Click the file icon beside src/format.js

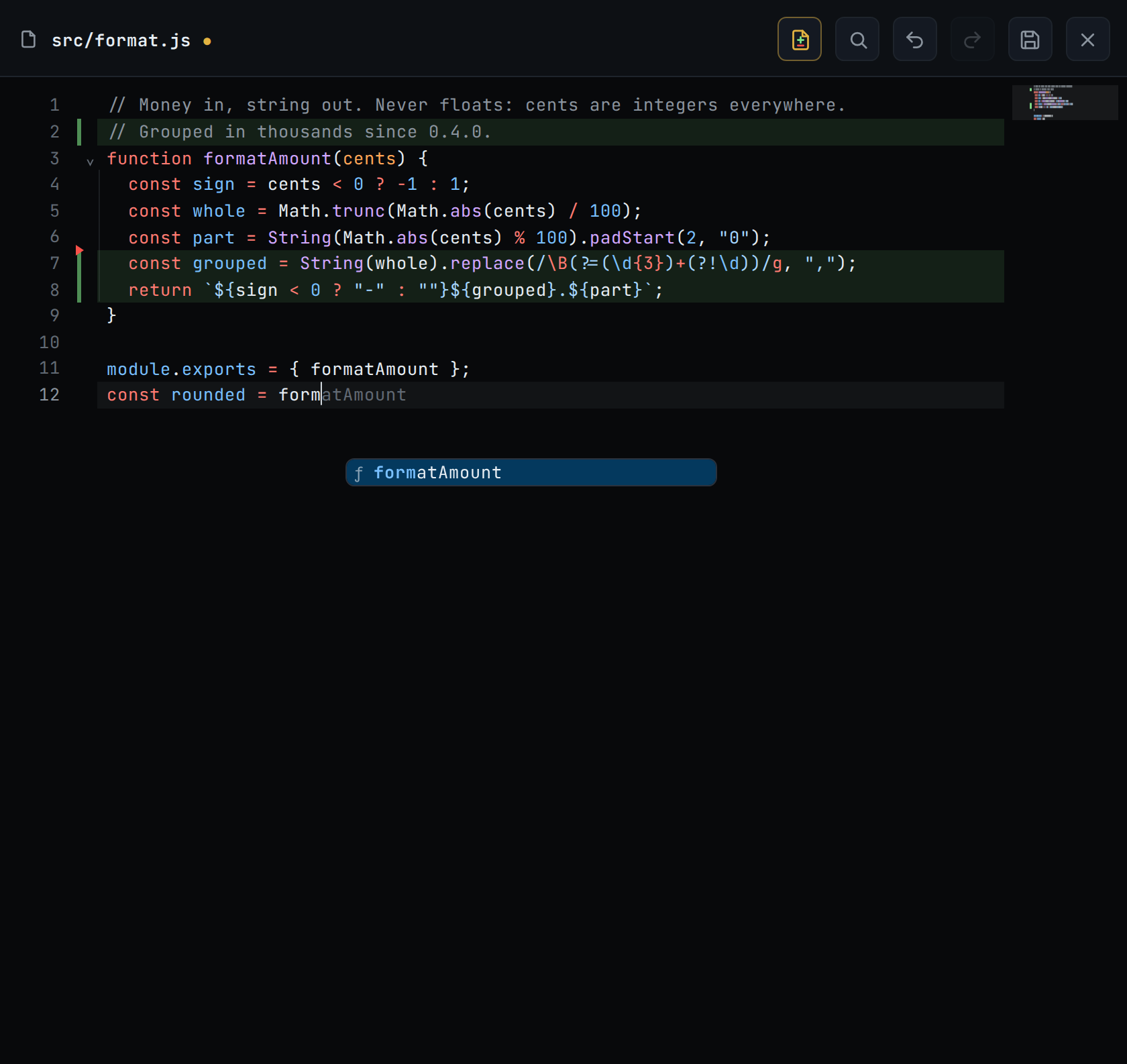click(x=28, y=40)
